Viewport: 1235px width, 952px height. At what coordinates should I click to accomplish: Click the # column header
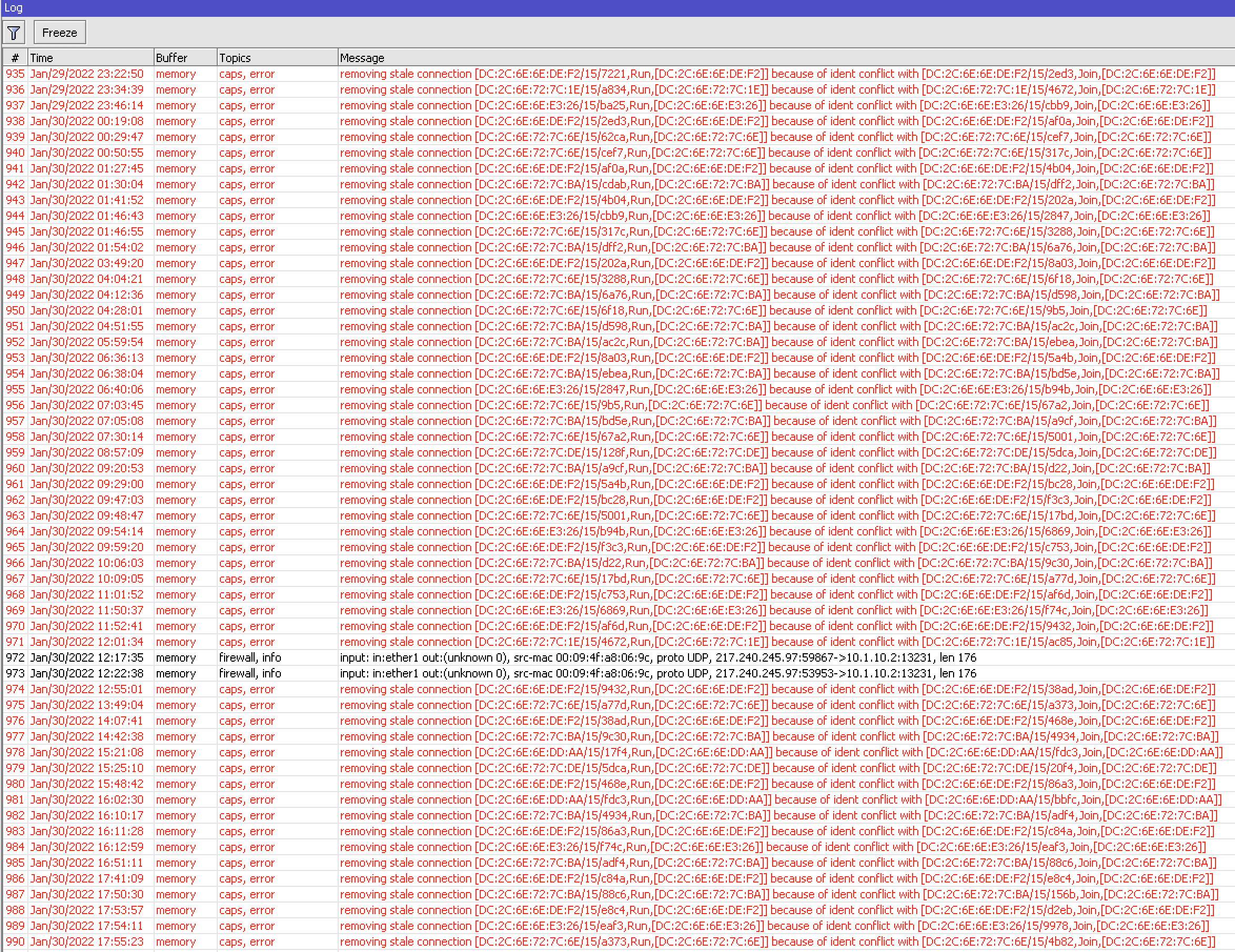click(15, 58)
